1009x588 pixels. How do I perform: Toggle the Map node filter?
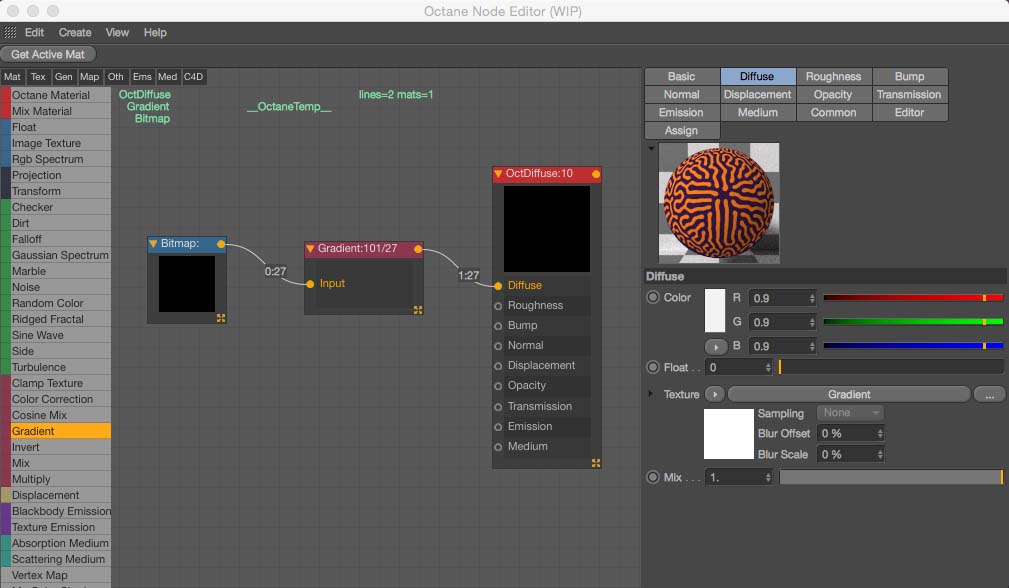[89, 77]
